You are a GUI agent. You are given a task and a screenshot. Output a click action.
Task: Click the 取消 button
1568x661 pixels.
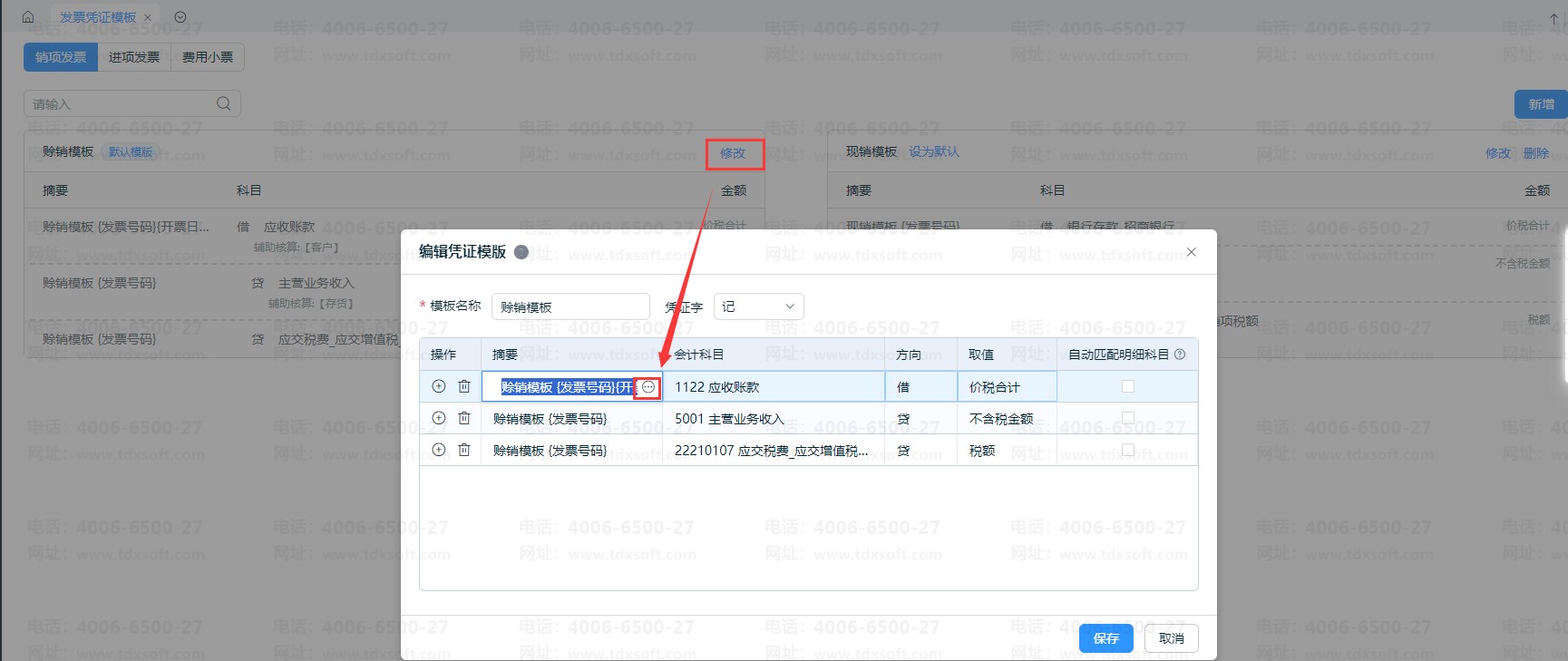pyautogui.click(x=1171, y=638)
